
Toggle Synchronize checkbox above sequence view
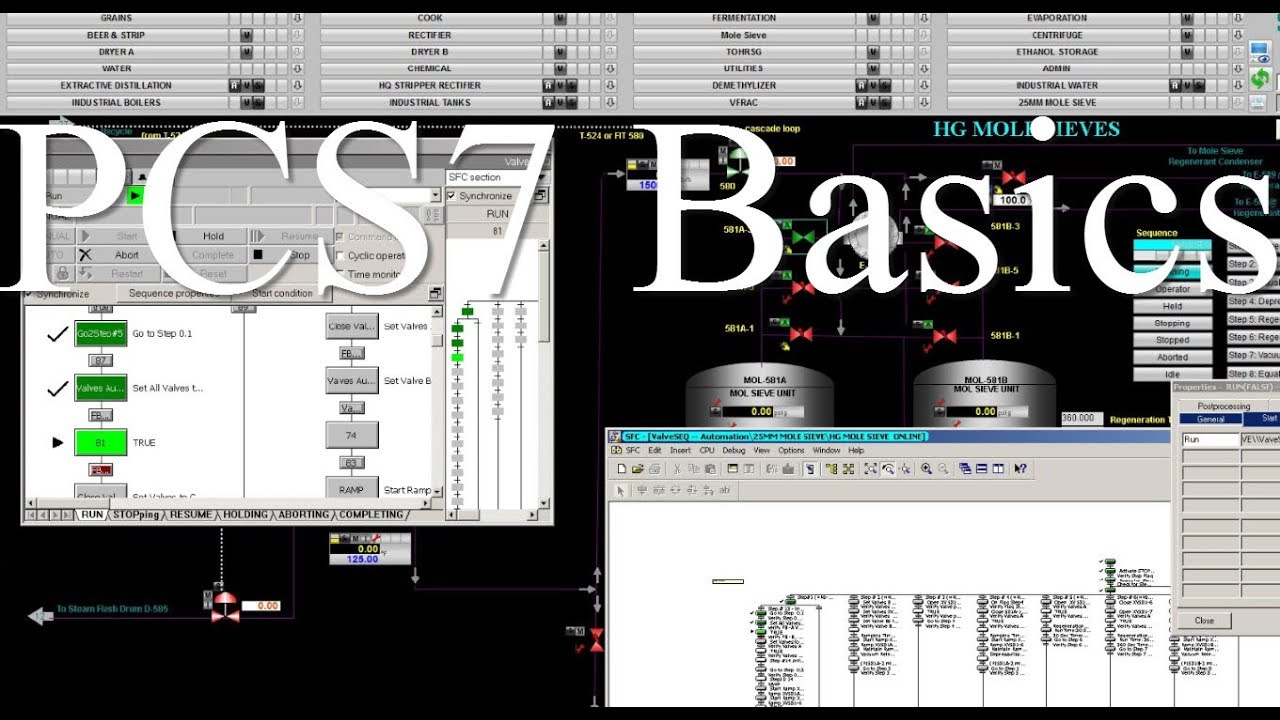tap(29, 294)
